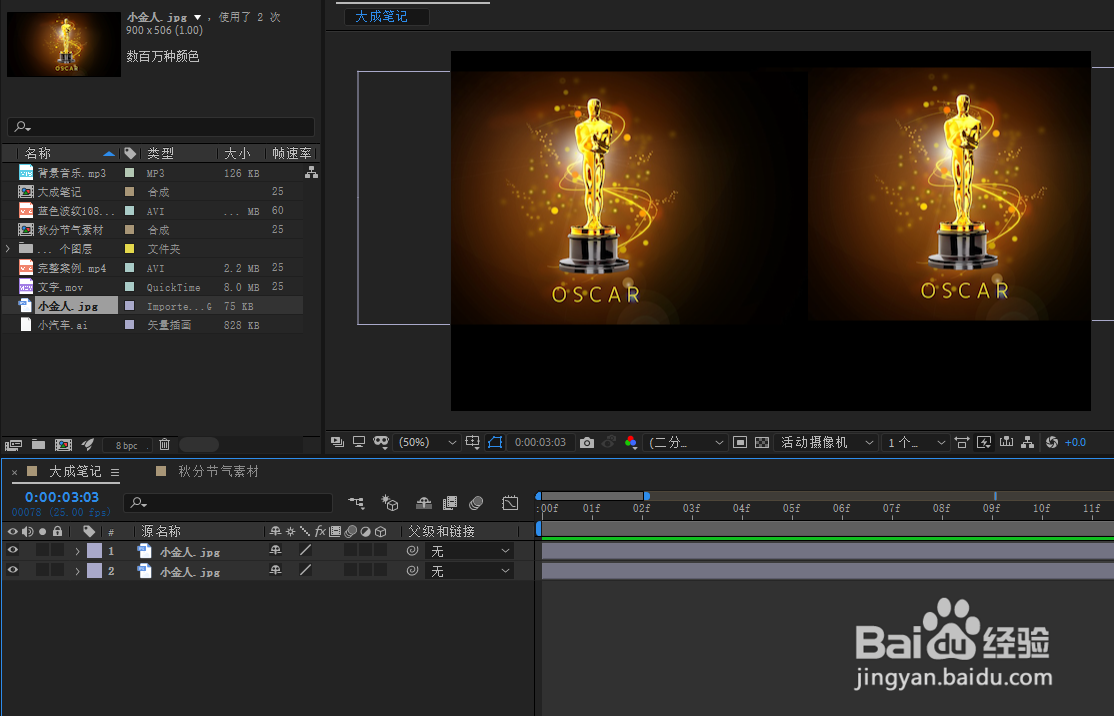
Task: Create a new composition icon
Action: click(63, 445)
